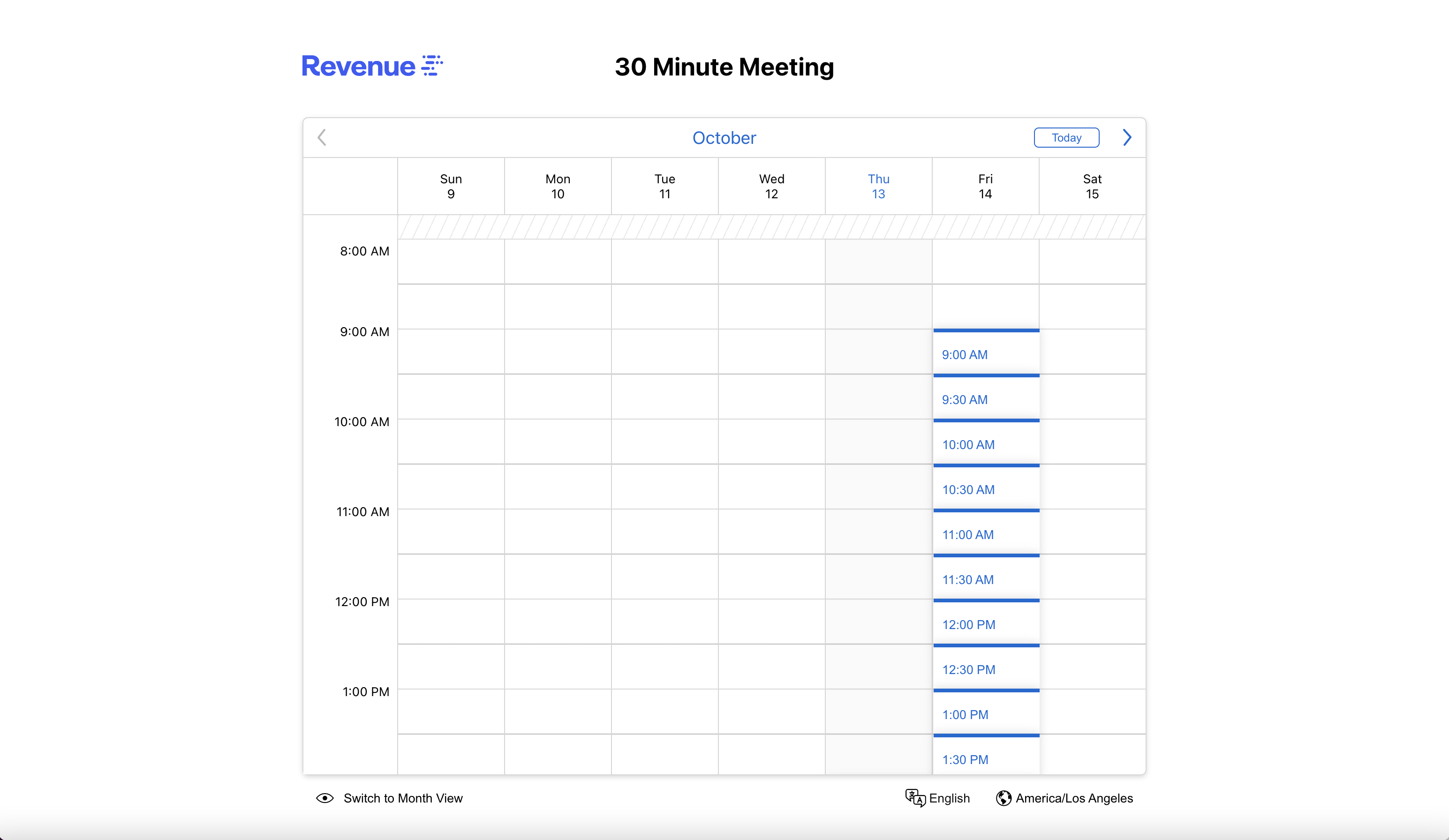Click the Revenue logo icon
The image size is (1449, 840).
[x=432, y=66]
